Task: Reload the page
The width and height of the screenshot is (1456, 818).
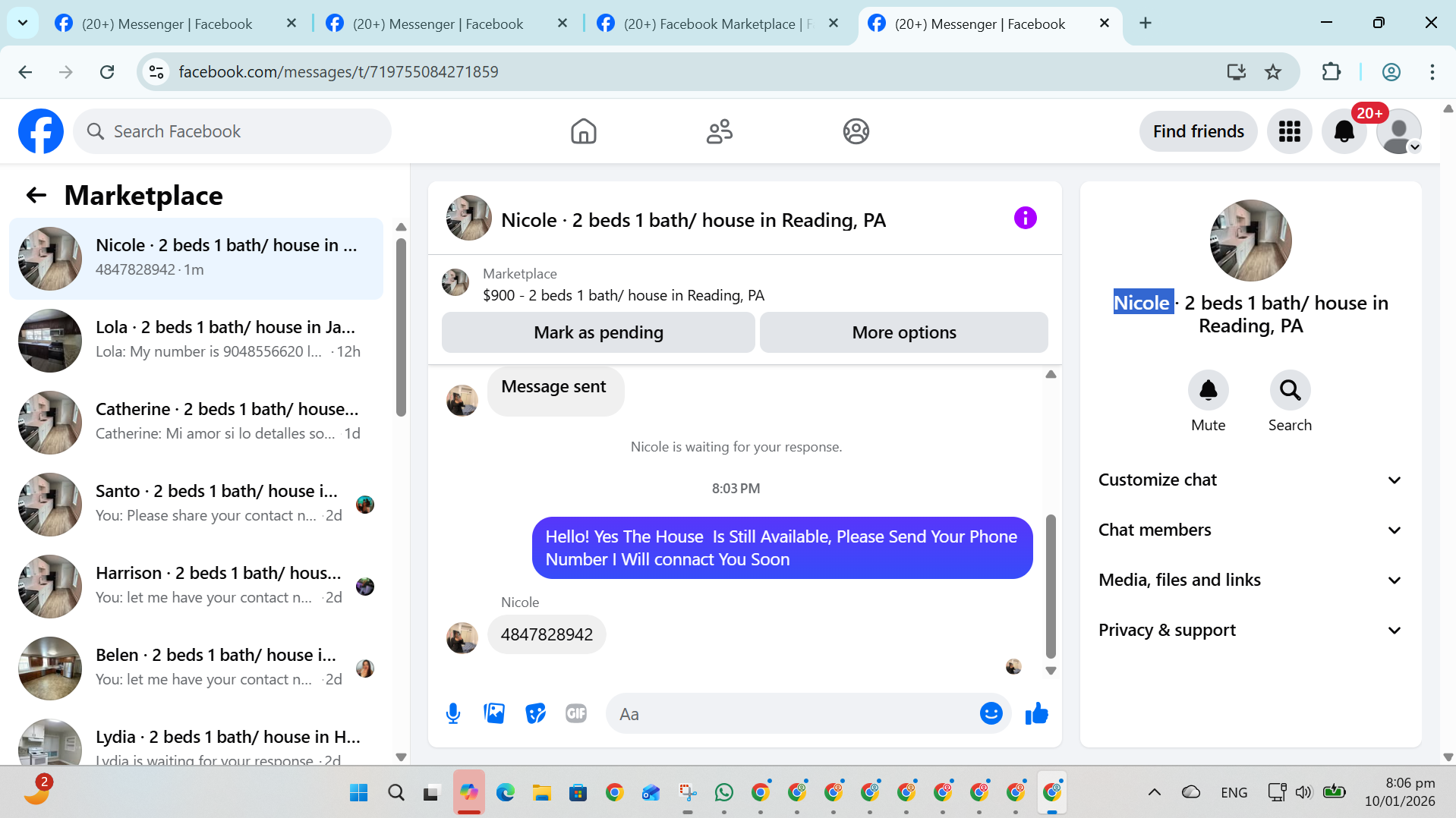Action: click(x=107, y=72)
